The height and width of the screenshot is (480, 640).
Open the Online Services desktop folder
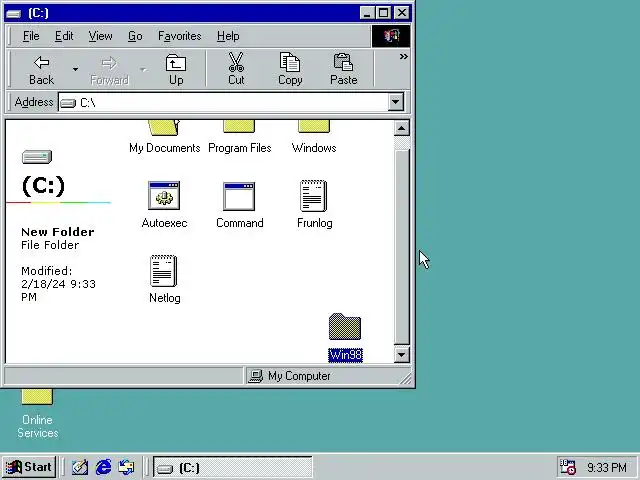click(37, 413)
